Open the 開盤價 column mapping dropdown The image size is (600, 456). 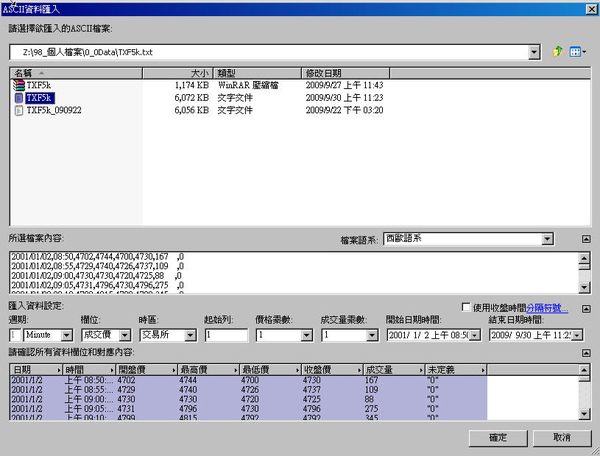click(x=174, y=370)
